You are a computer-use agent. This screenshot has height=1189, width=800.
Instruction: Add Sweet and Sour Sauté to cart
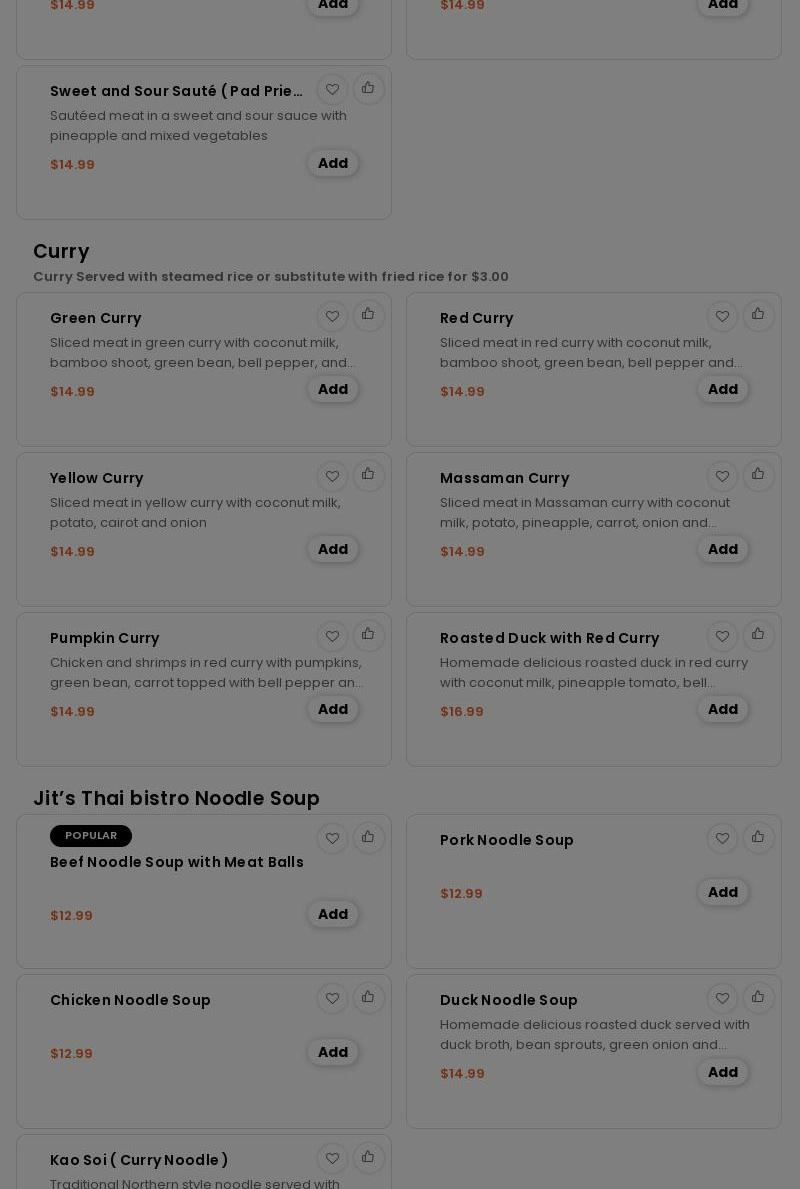point(333,163)
